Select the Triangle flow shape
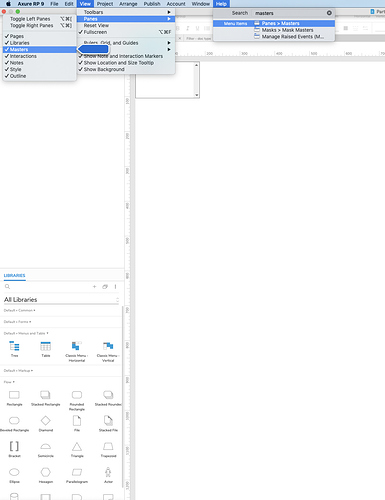This screenshot has height=500, width=385. [77, 446]
